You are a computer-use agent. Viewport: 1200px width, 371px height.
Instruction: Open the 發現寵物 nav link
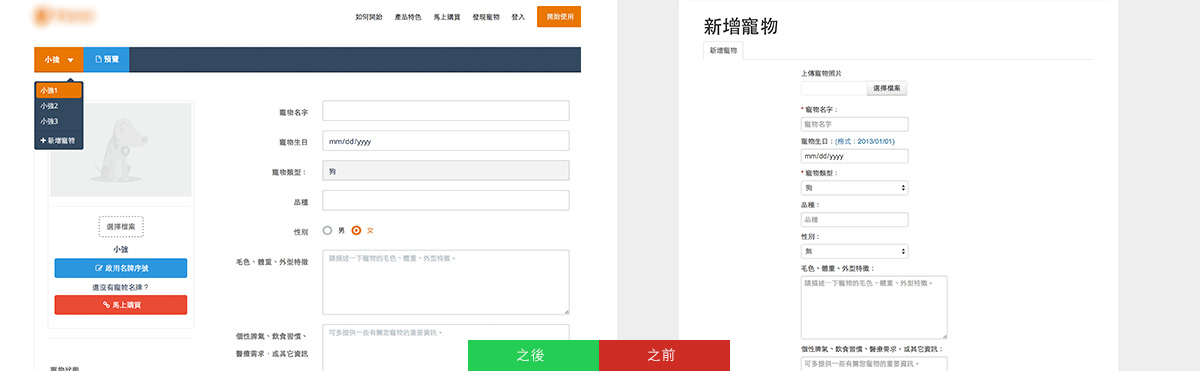486,17
